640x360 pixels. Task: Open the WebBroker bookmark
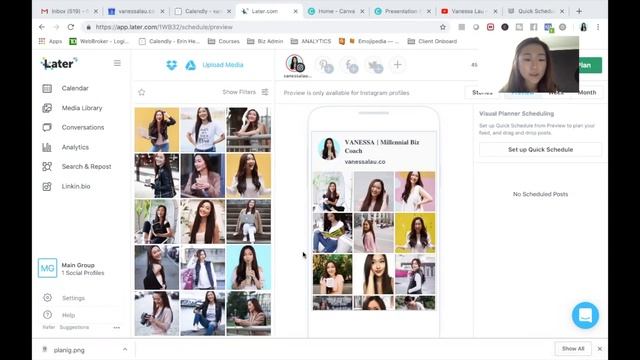point(99,41)
